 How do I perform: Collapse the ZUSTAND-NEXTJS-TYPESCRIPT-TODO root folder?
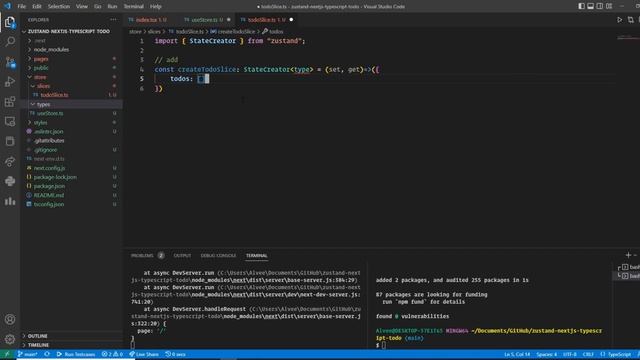(71, 31)
